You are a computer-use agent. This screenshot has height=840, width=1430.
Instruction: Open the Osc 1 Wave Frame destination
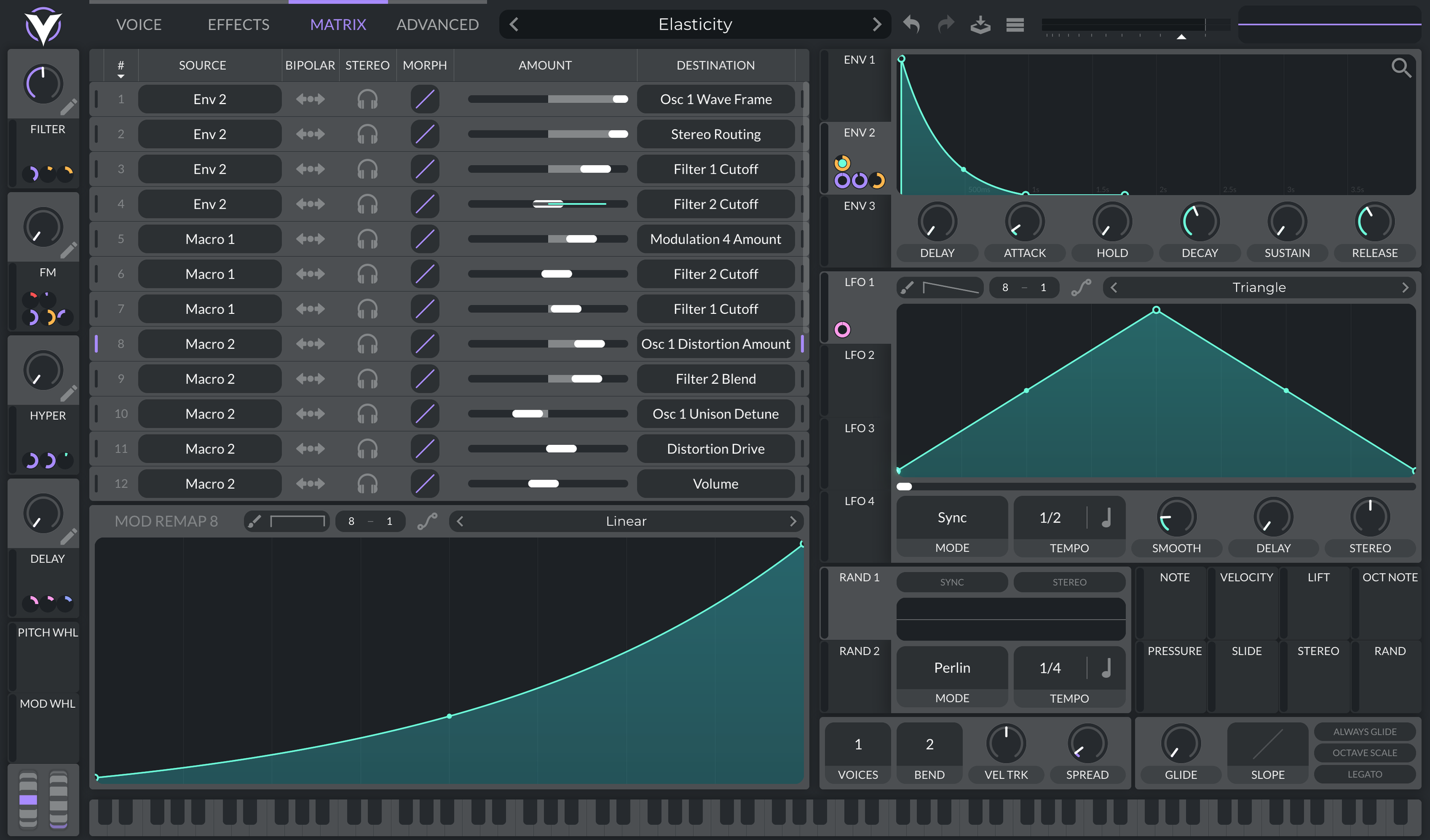715,99
